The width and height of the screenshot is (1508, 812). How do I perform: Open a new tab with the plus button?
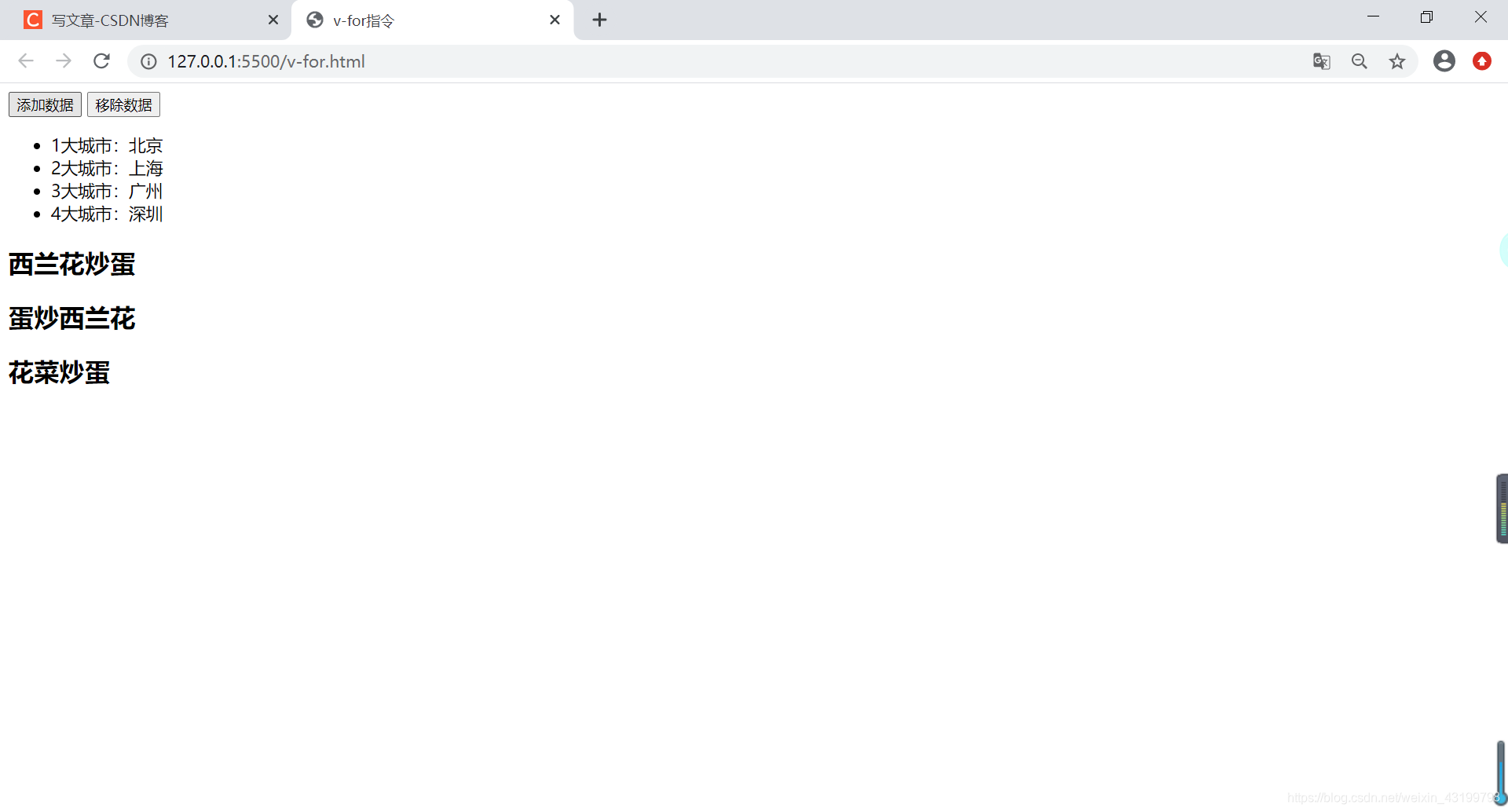[x=599, y=20]
